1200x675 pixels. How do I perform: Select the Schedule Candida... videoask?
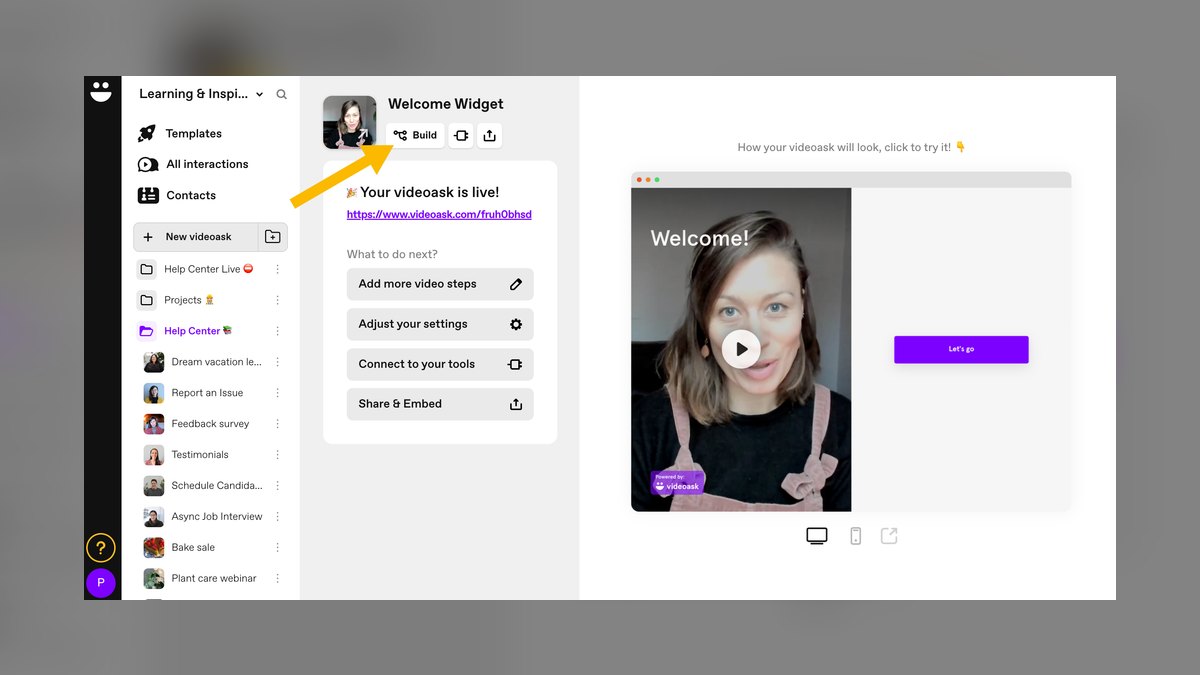click(x=204, y=486)
